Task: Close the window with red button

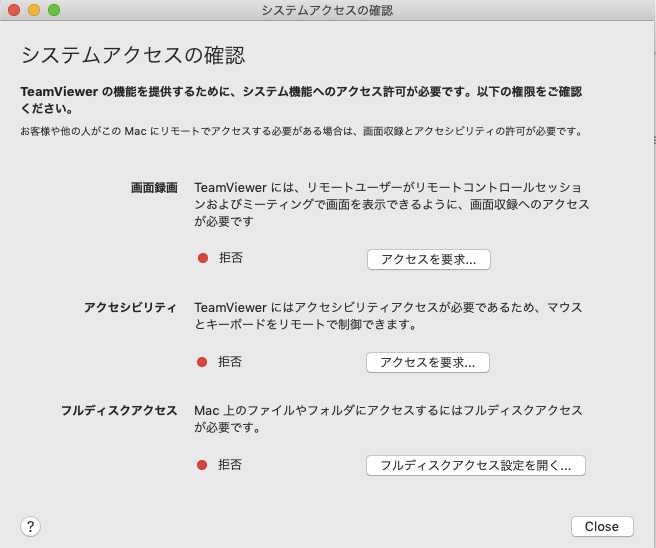Action: [x=14, y=10]
